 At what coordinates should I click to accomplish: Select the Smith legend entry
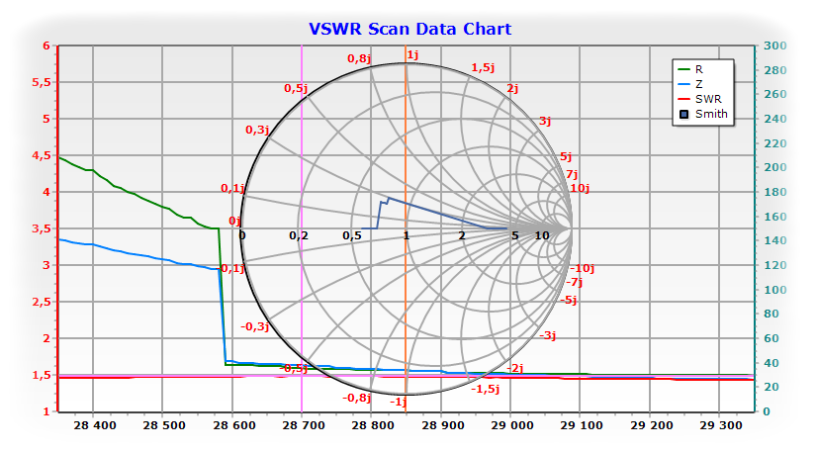(703, 114)
